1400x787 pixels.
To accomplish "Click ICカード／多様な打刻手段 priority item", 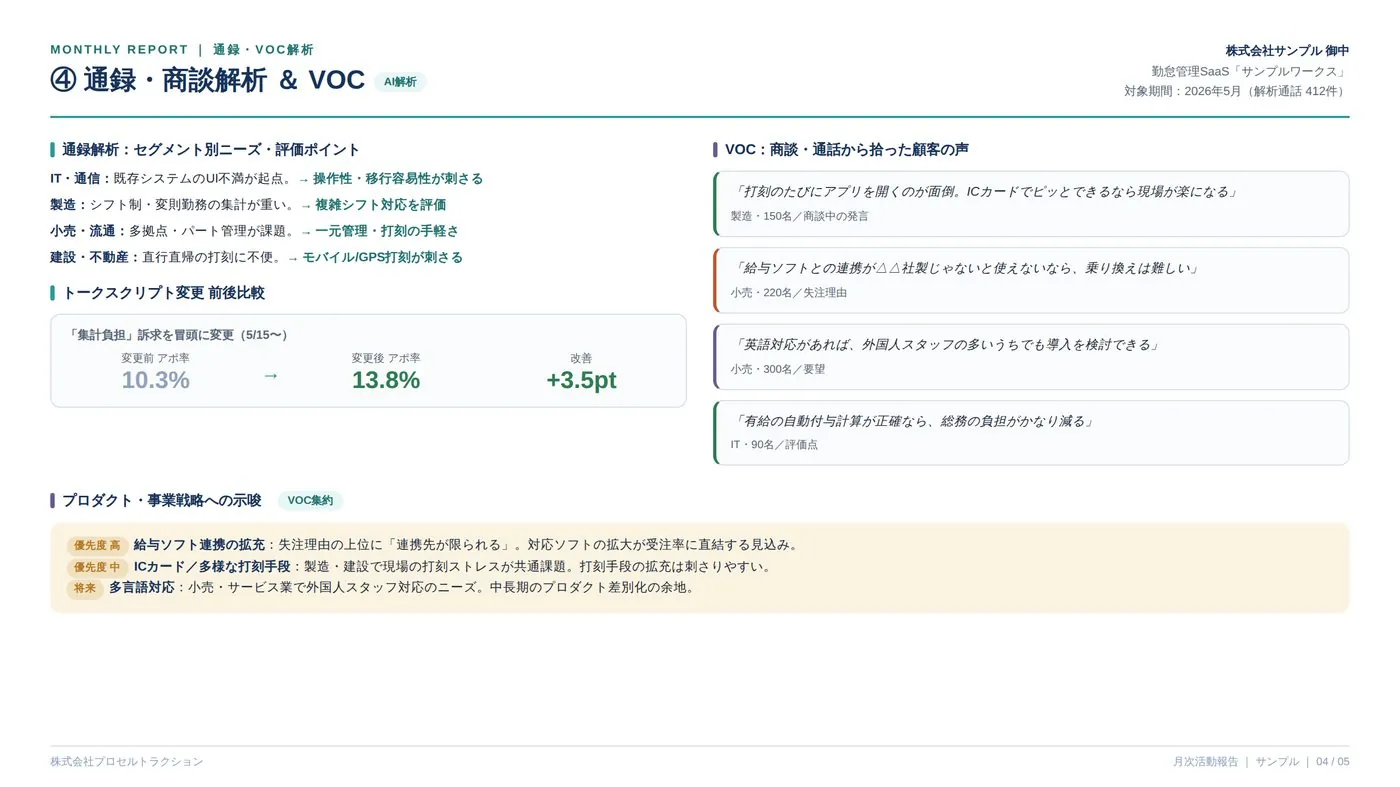I will coord(212,566).
